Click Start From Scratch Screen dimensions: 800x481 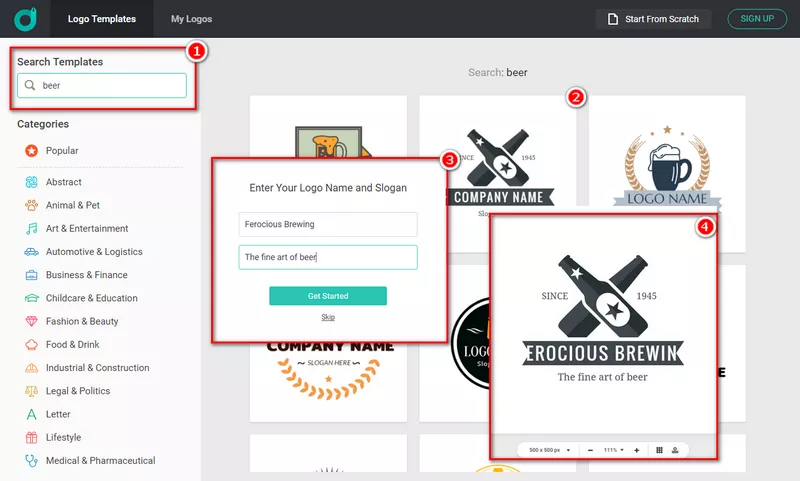[x=653, y=19]
